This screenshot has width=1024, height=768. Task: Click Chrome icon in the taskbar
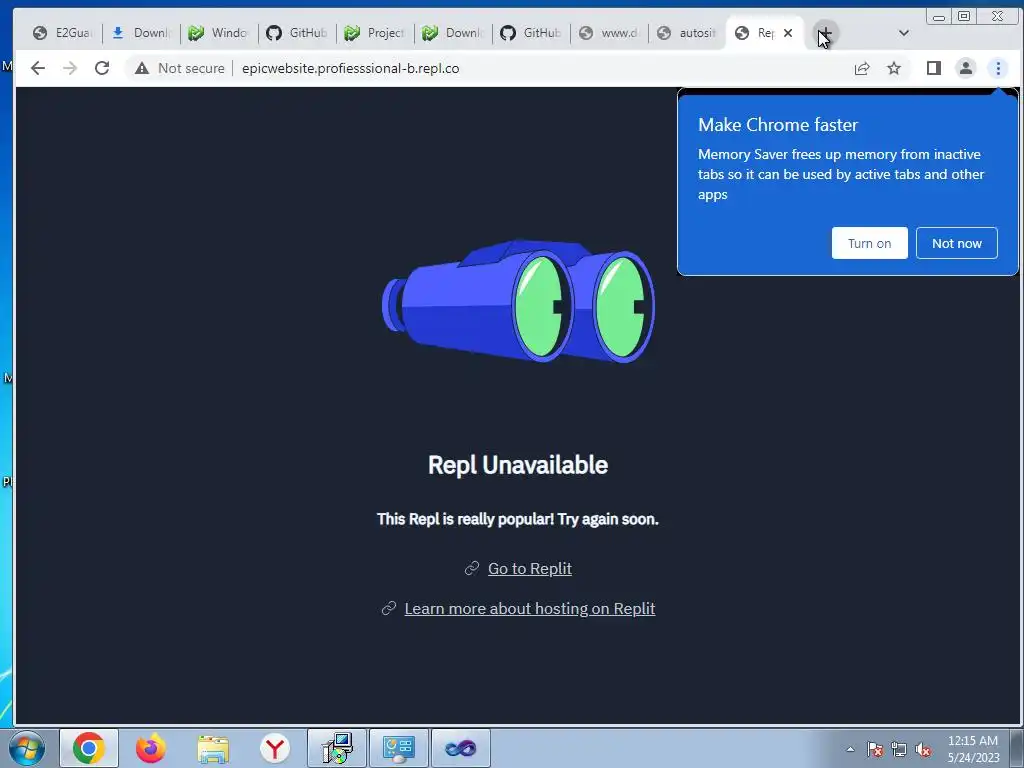click(x=89, y=748)
